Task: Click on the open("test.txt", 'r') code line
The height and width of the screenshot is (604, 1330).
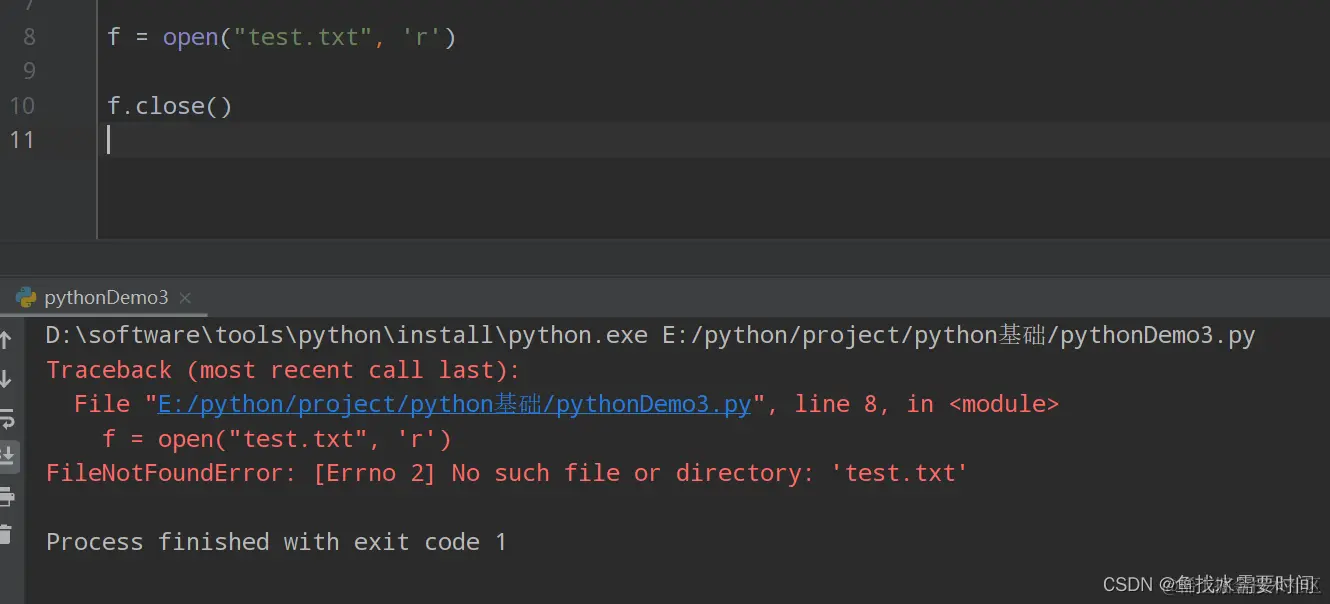Action: [282, 37]
